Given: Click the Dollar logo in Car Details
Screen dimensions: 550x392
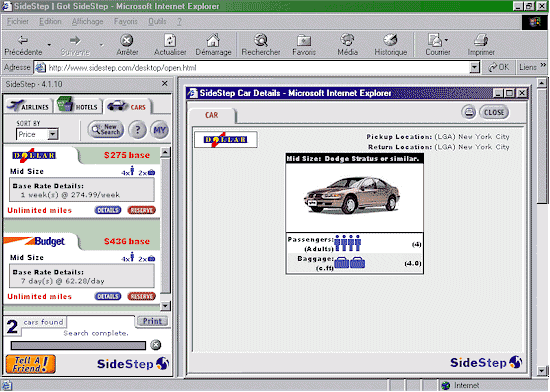Looking at the screenshot, I should point(226,140).
